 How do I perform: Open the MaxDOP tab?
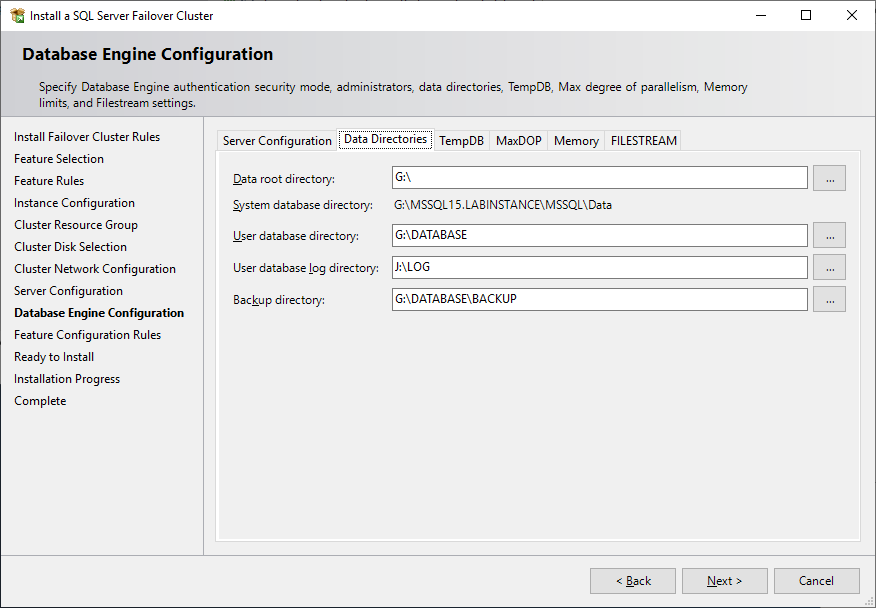518,141
